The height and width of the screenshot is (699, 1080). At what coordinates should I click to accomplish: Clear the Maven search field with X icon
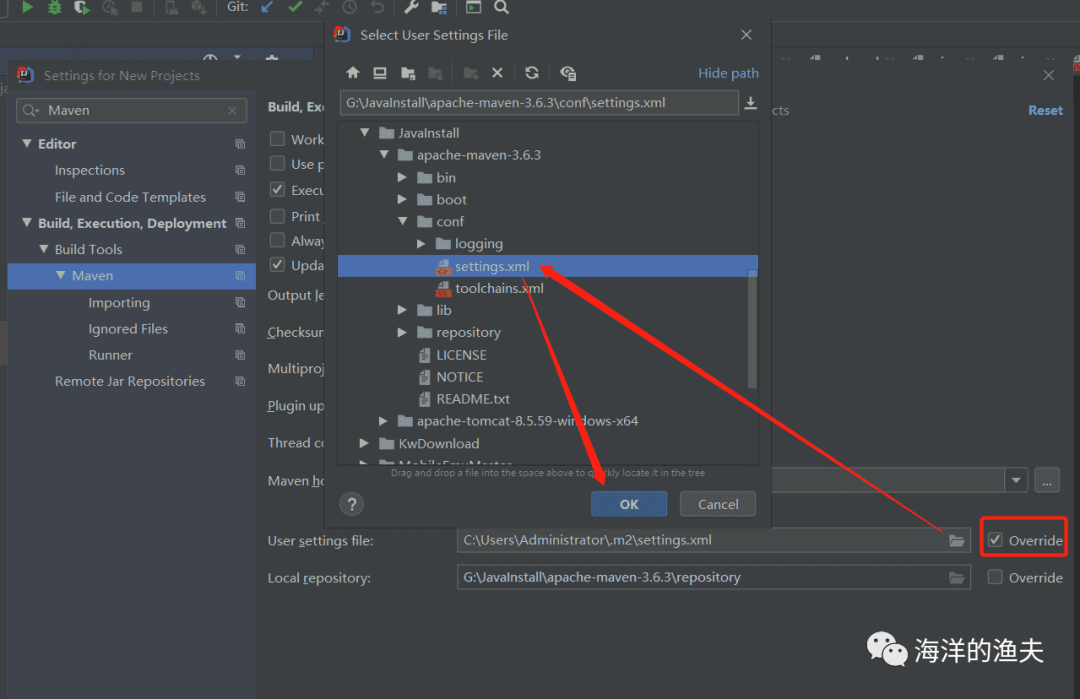(x=232, y=110)
